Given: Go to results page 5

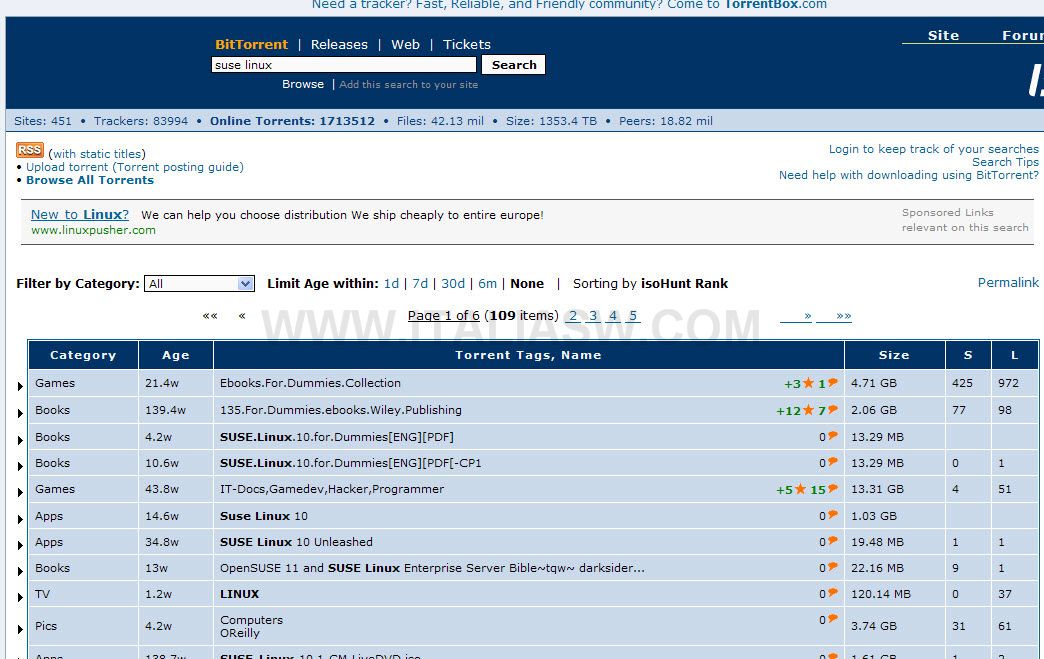Looking at the screenshot, I should pos(633,316).
